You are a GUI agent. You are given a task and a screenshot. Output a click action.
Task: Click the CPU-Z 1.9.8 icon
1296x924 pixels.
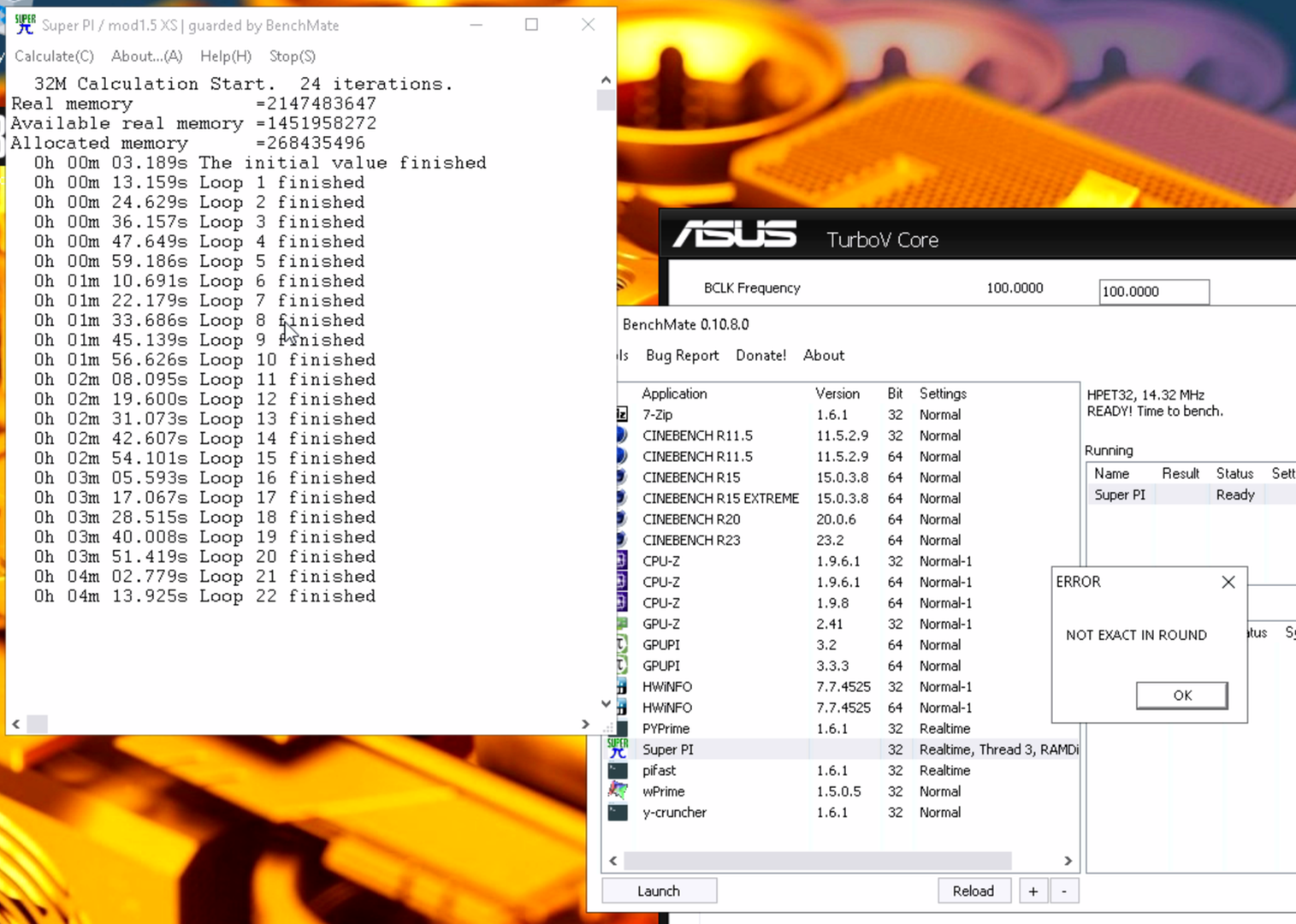pos(622,602)
